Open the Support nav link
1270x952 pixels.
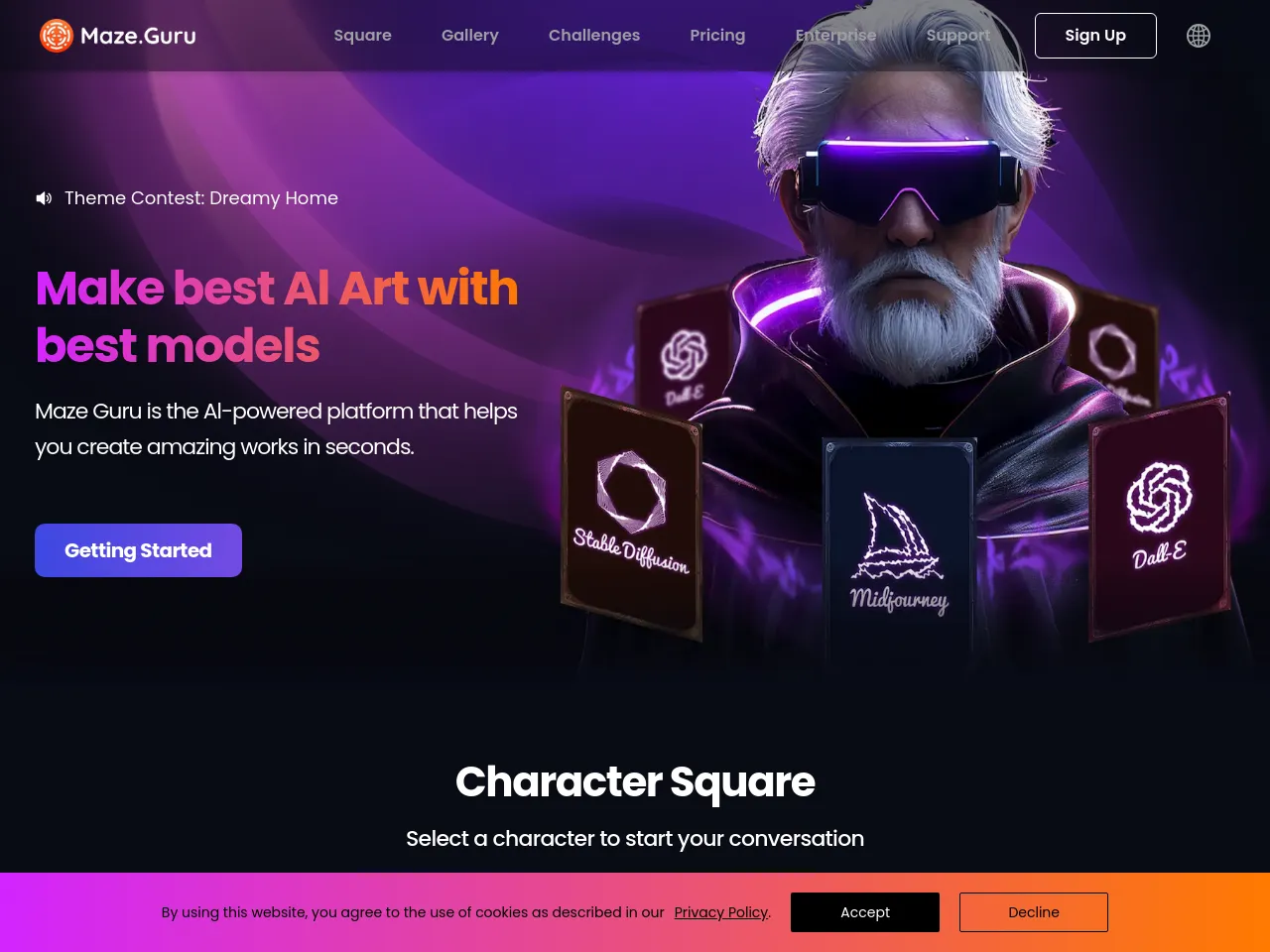coord(958,36)
